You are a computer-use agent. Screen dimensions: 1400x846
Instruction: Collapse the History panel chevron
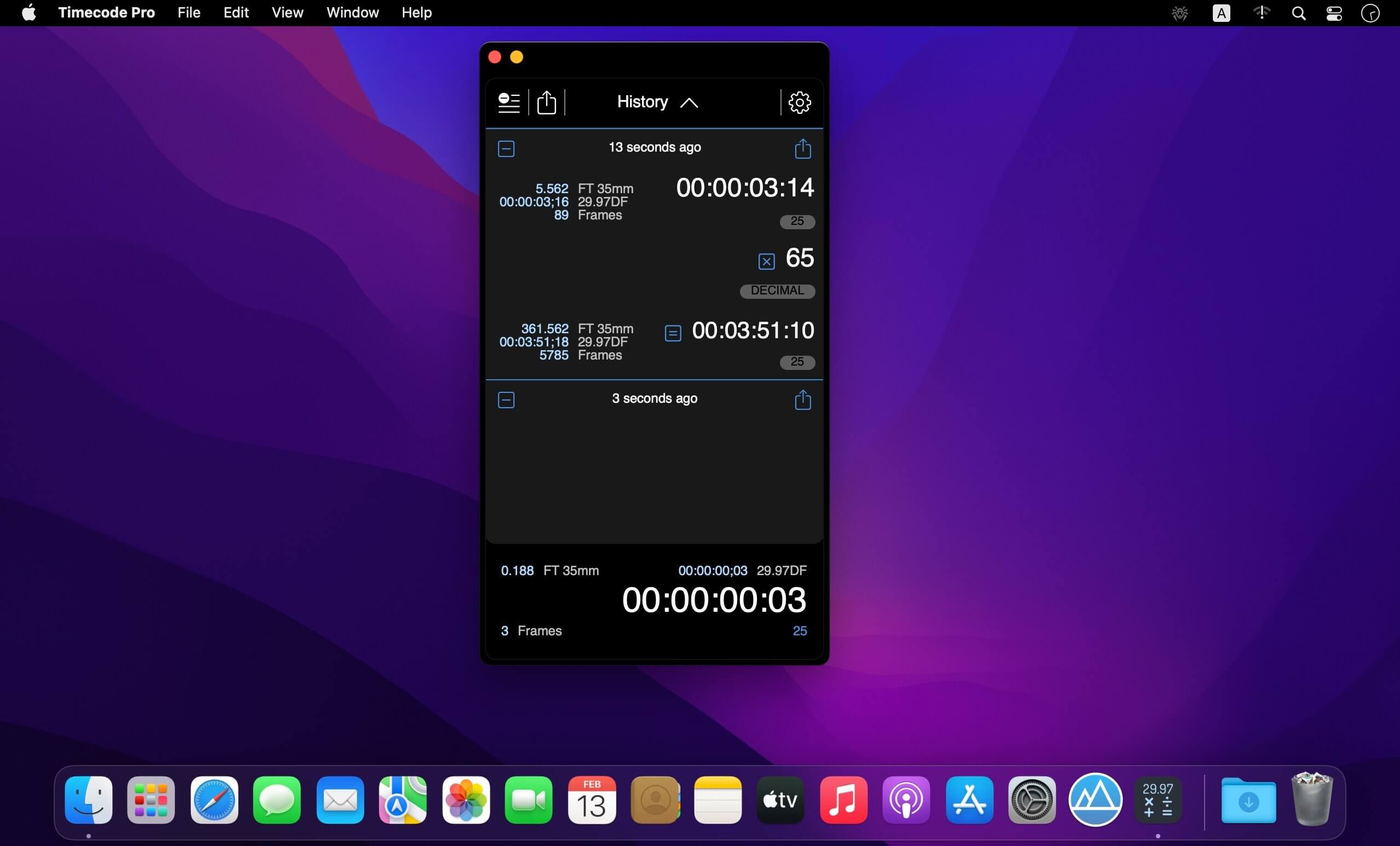coord(689,103)
